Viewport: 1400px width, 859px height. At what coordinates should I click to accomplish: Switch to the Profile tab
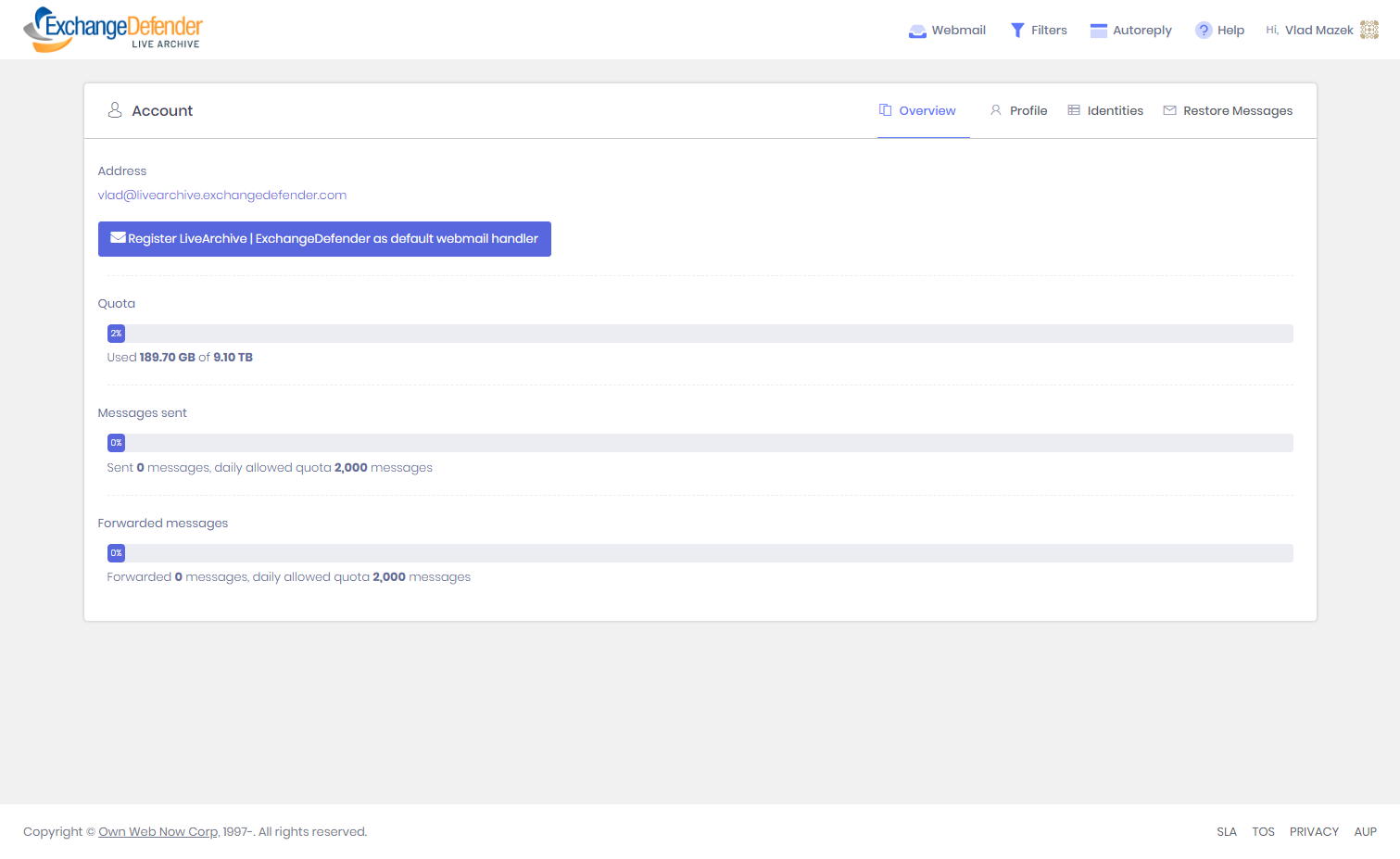coord(1018,110)
